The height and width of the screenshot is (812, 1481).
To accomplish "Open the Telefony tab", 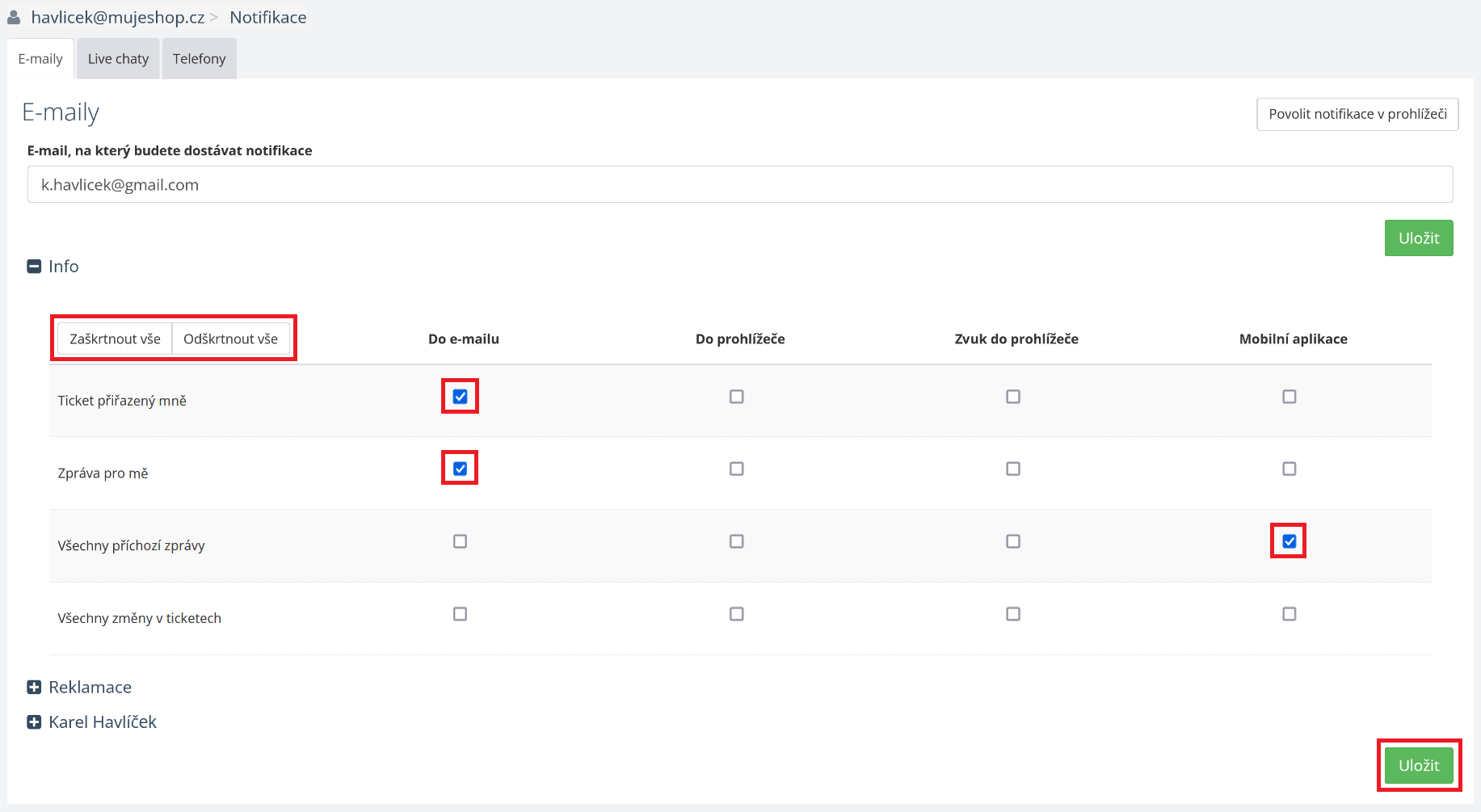I will [199, 59].
